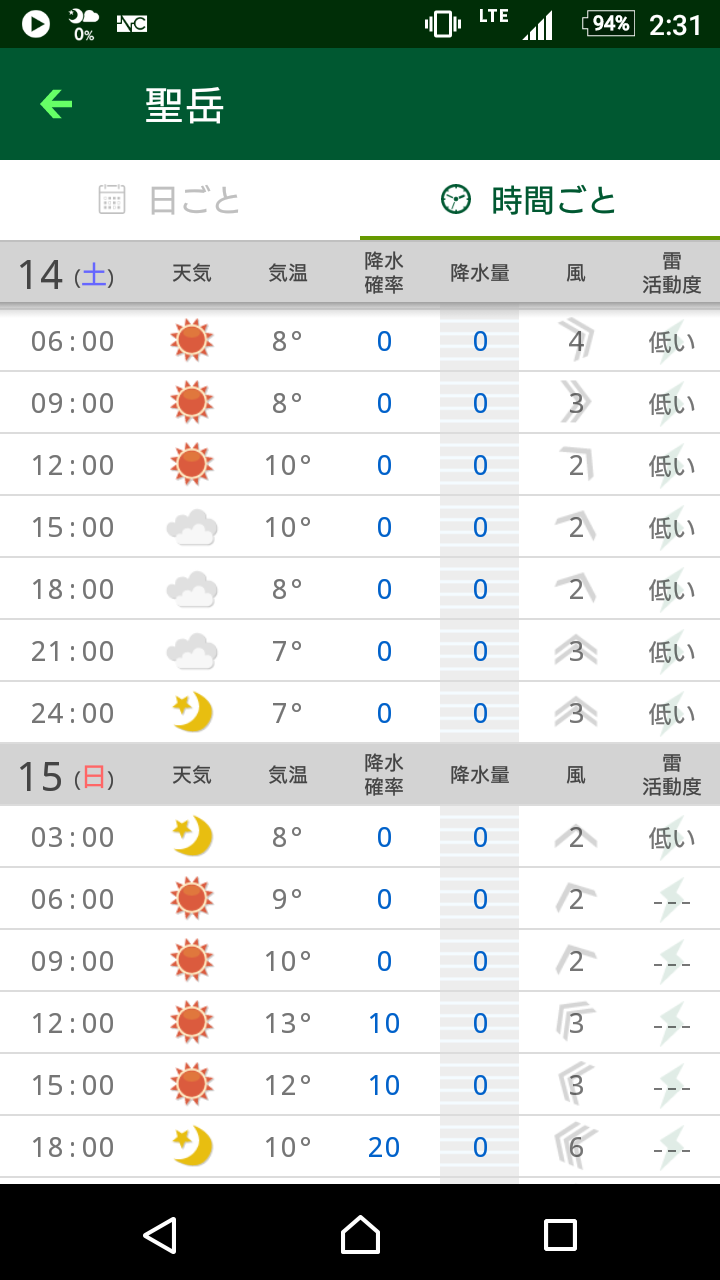Tap calendar icon on daily tab
This screenshot has width=720, height=1280.
coord(112,200)
